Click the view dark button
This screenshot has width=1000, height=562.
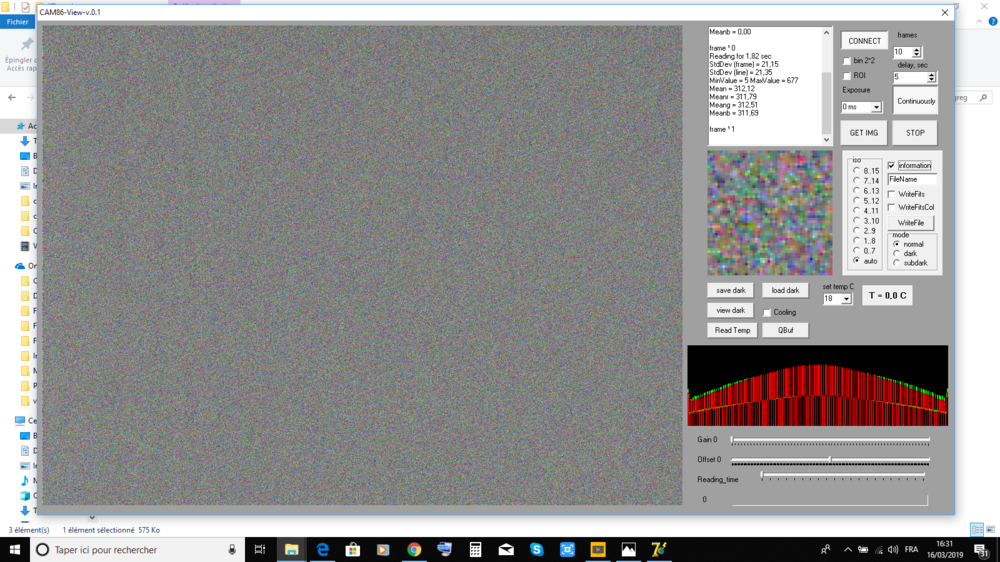(x=730, y=311)
